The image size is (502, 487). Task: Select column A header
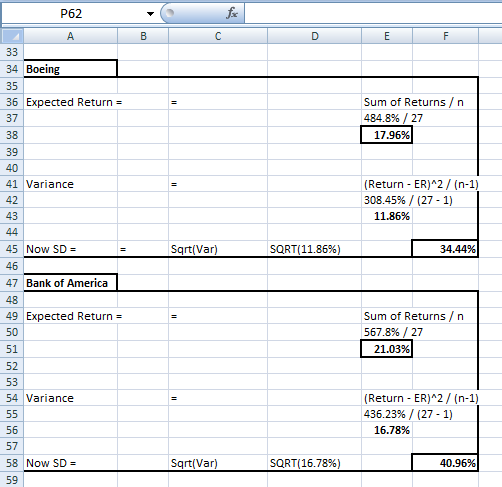70,36
